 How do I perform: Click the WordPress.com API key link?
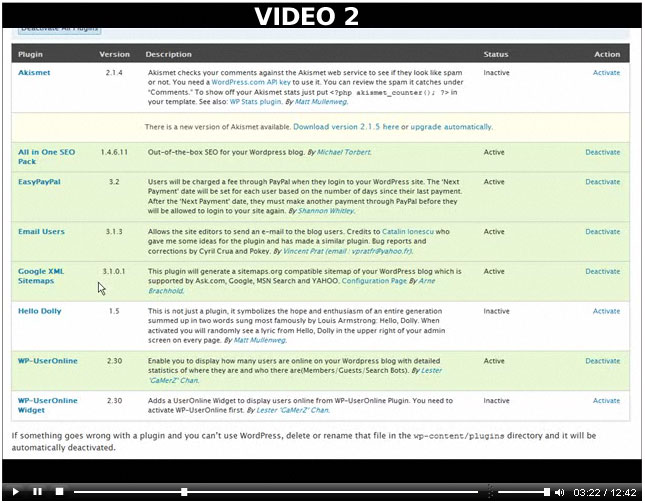(251, 82)
